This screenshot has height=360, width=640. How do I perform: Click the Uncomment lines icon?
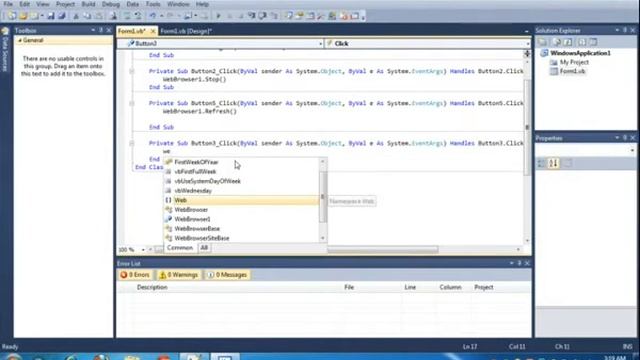(x=138, y=16)
